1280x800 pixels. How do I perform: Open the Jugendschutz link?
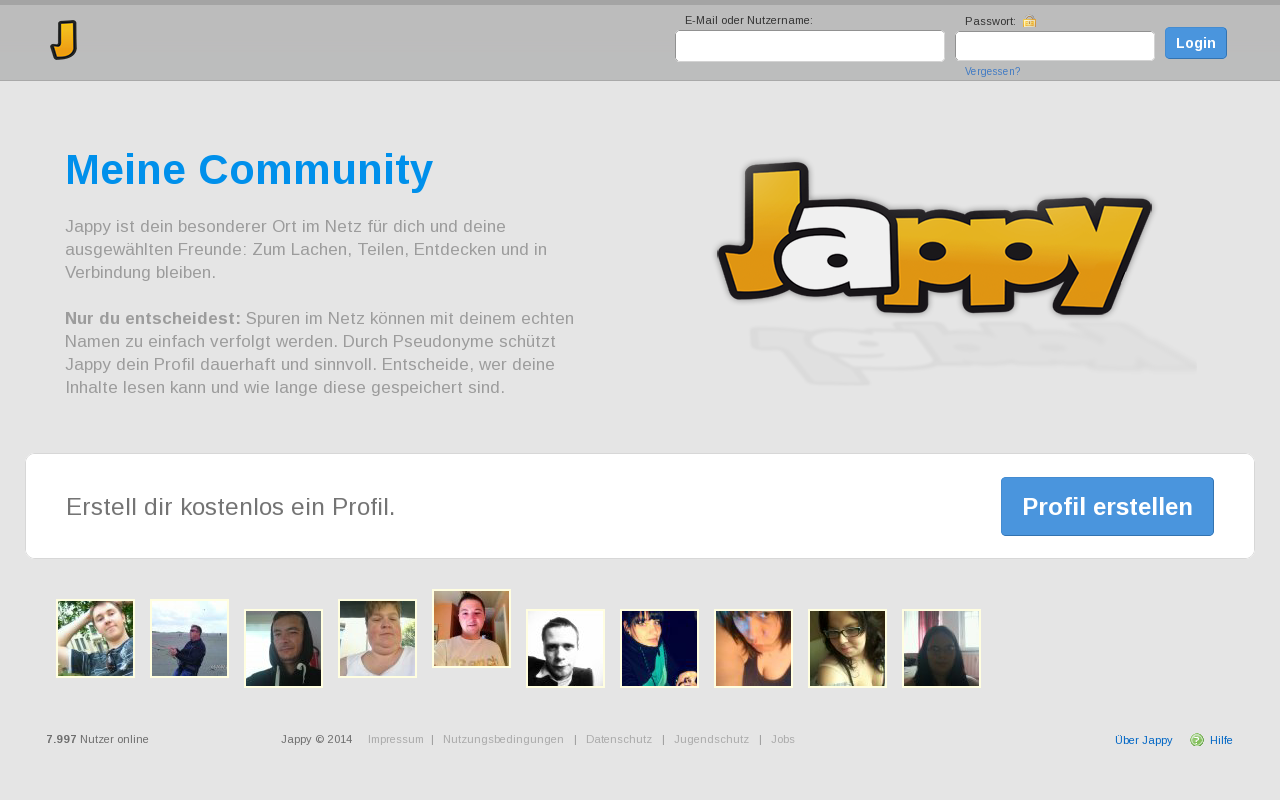711,739
